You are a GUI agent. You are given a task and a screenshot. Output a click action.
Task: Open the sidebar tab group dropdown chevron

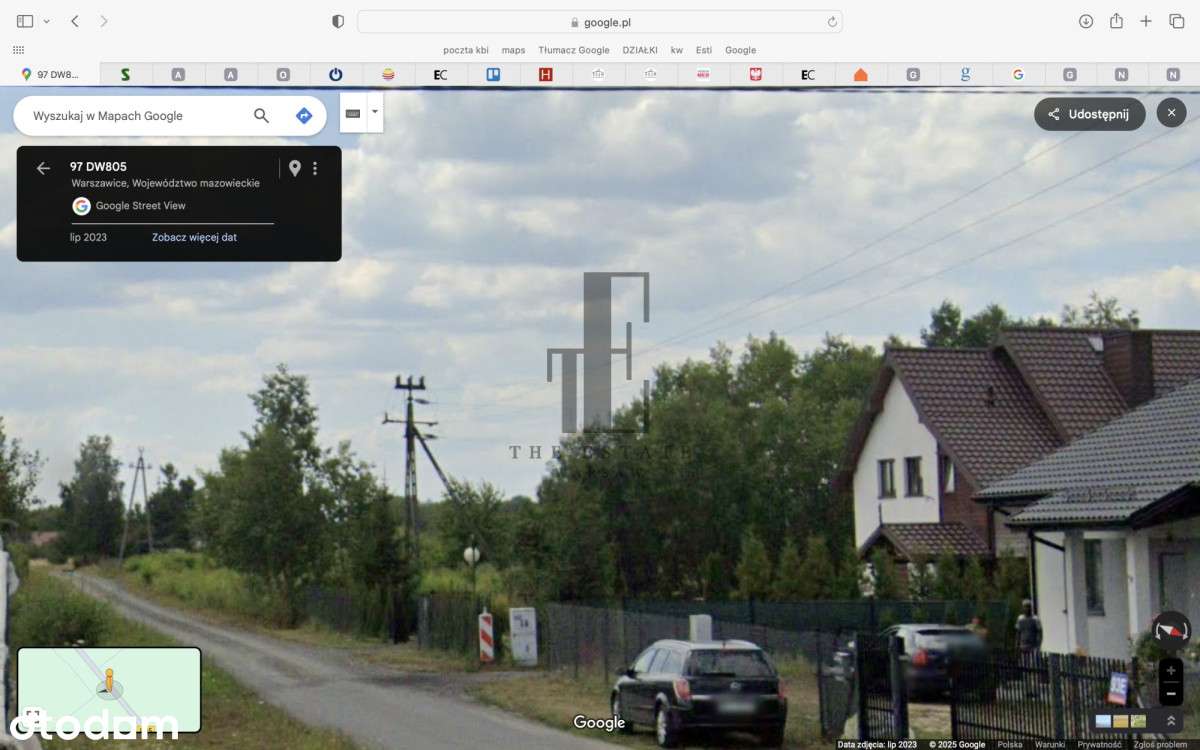[x=46, y=21]
